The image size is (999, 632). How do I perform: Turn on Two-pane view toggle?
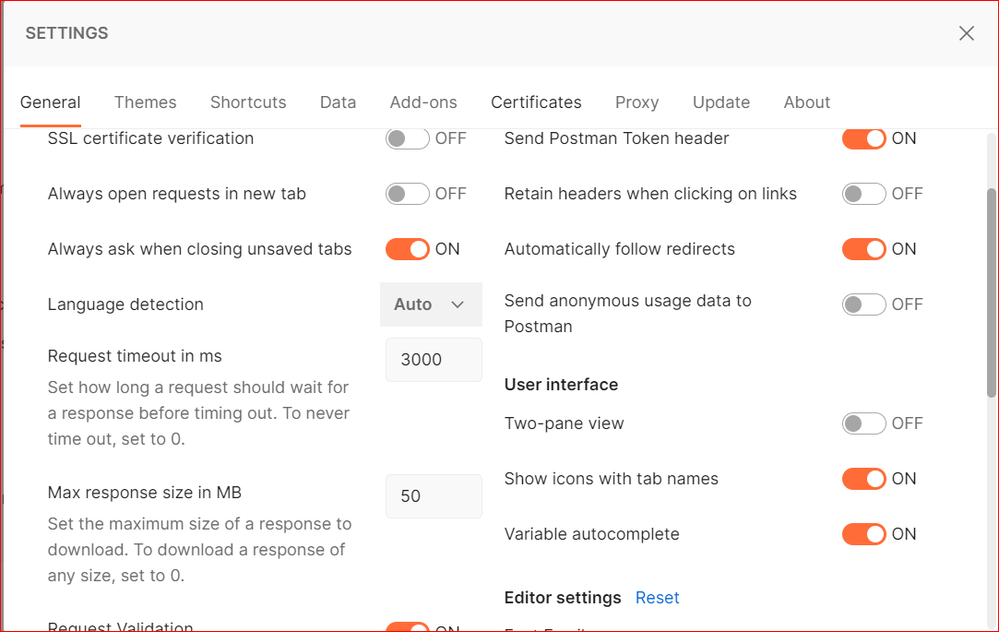(864, 424)
